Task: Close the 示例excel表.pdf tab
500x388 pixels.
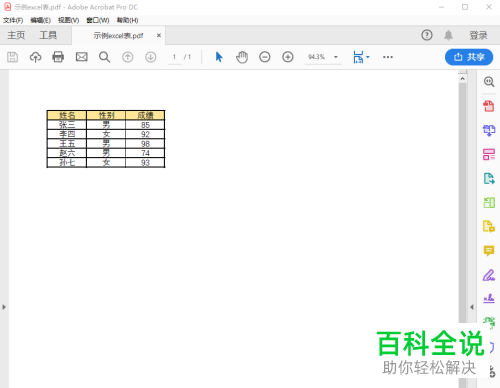Action: pos(159,35)
